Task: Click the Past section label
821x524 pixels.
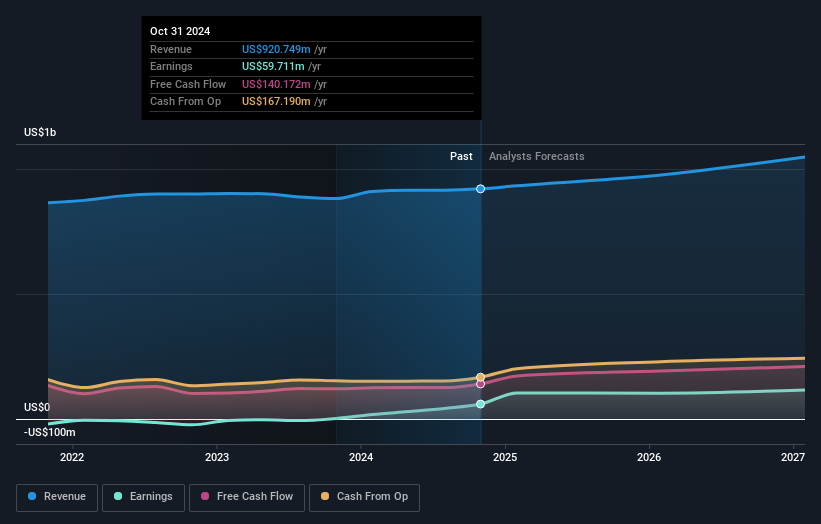Action: 461,156
